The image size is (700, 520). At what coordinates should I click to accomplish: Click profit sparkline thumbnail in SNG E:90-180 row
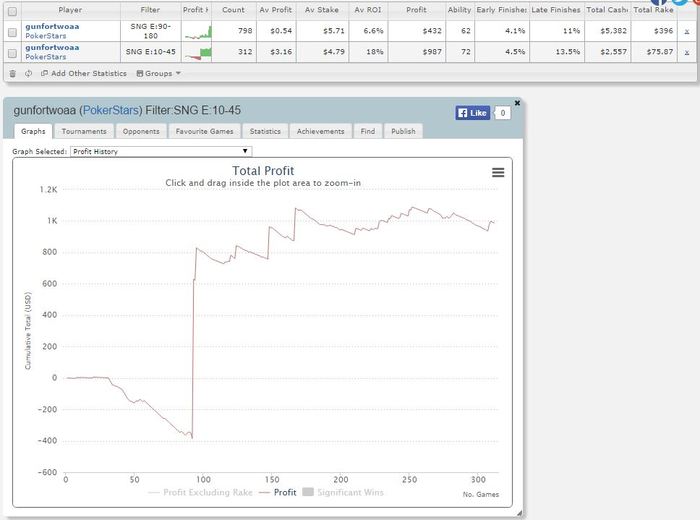(197, 32)
